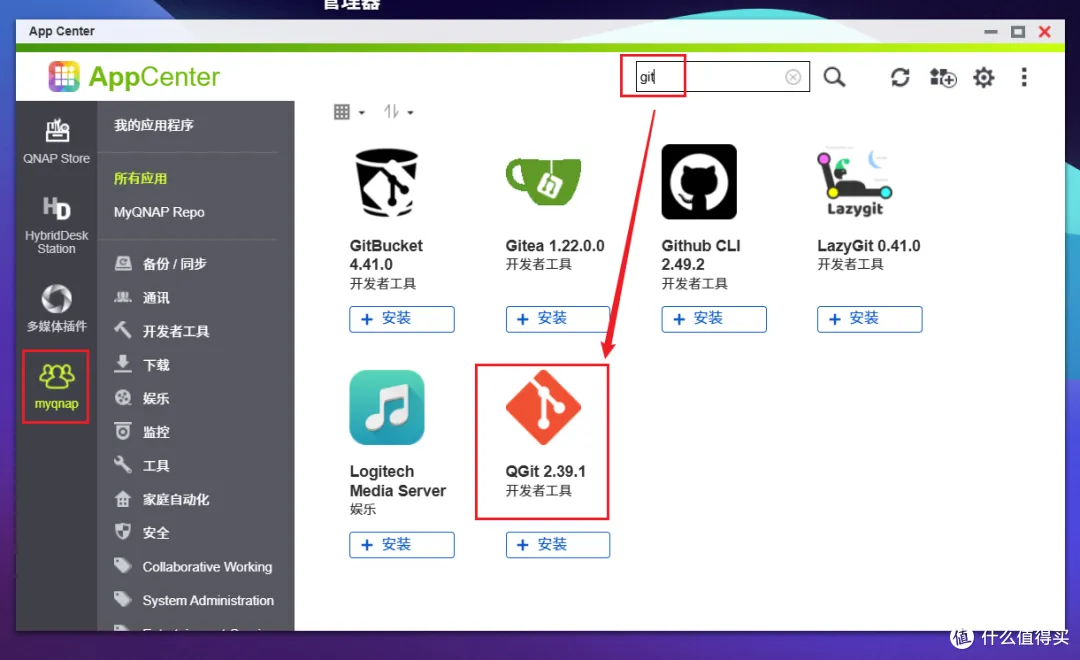Open Github CLI 2.49.2 title
The height and width of the screenshot is (660, 1080).
[700, 255]
